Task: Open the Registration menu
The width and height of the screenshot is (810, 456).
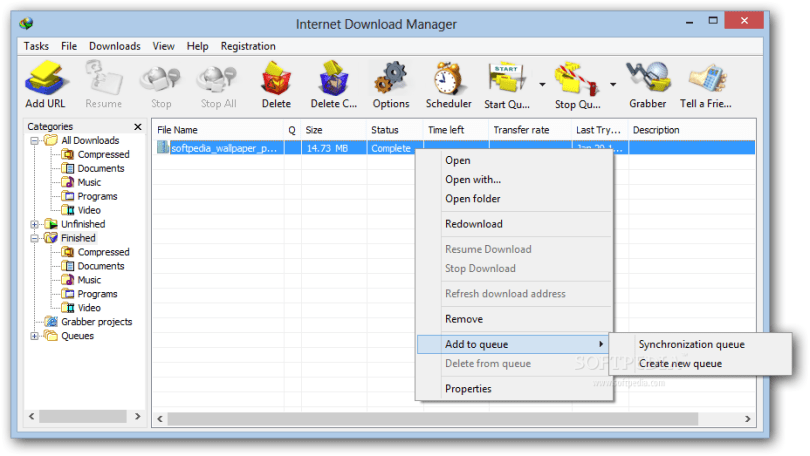Action: point(248,46)
